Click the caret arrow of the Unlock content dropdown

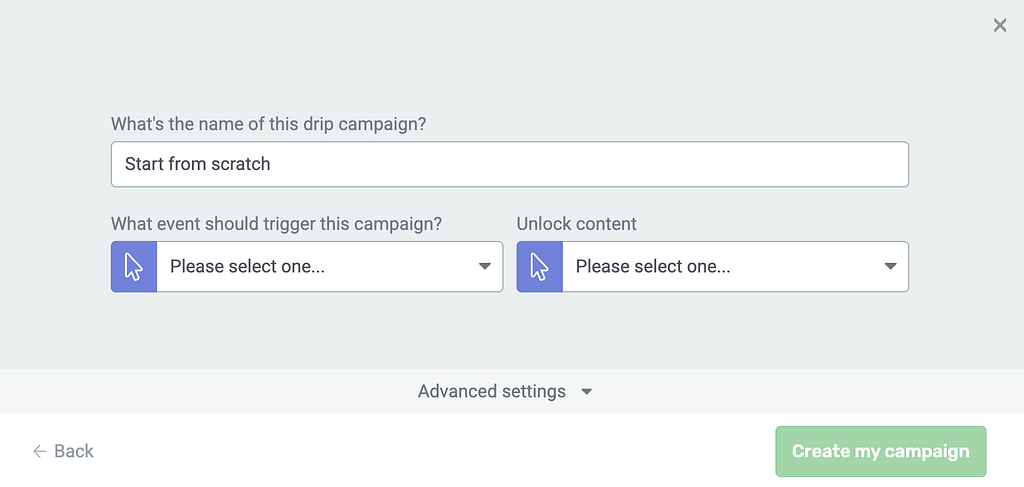pos(889,266)
